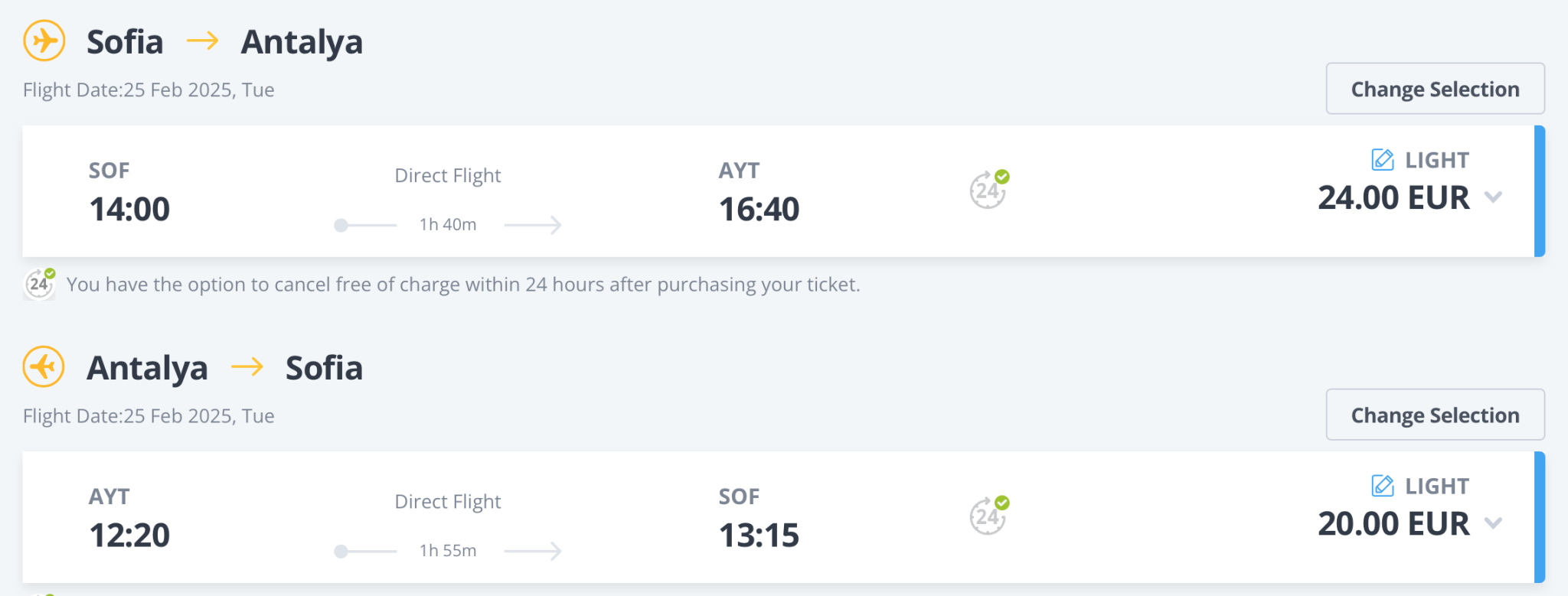Click the 1h 55m Direct Flight duration
The height and width of the screenshot is (596, 1568).
pos(448,550)
